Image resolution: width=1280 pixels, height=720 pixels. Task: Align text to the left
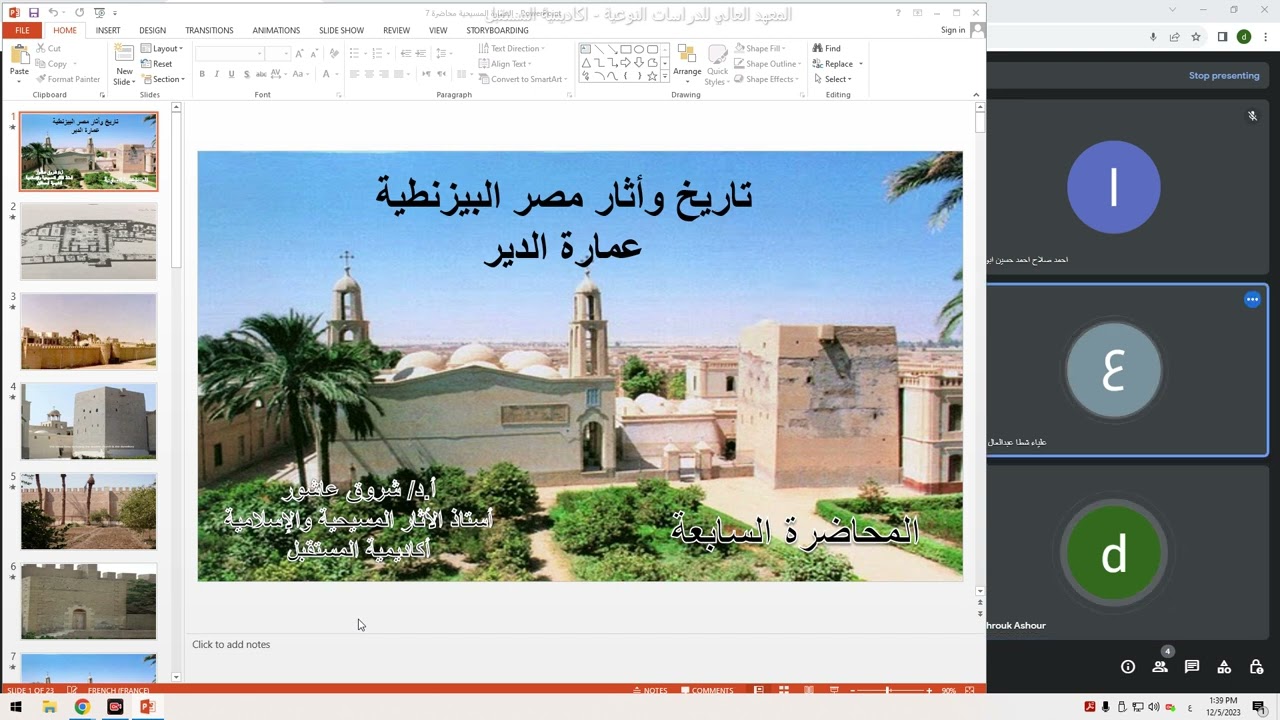pyautogui.click(x=355, y=74)
